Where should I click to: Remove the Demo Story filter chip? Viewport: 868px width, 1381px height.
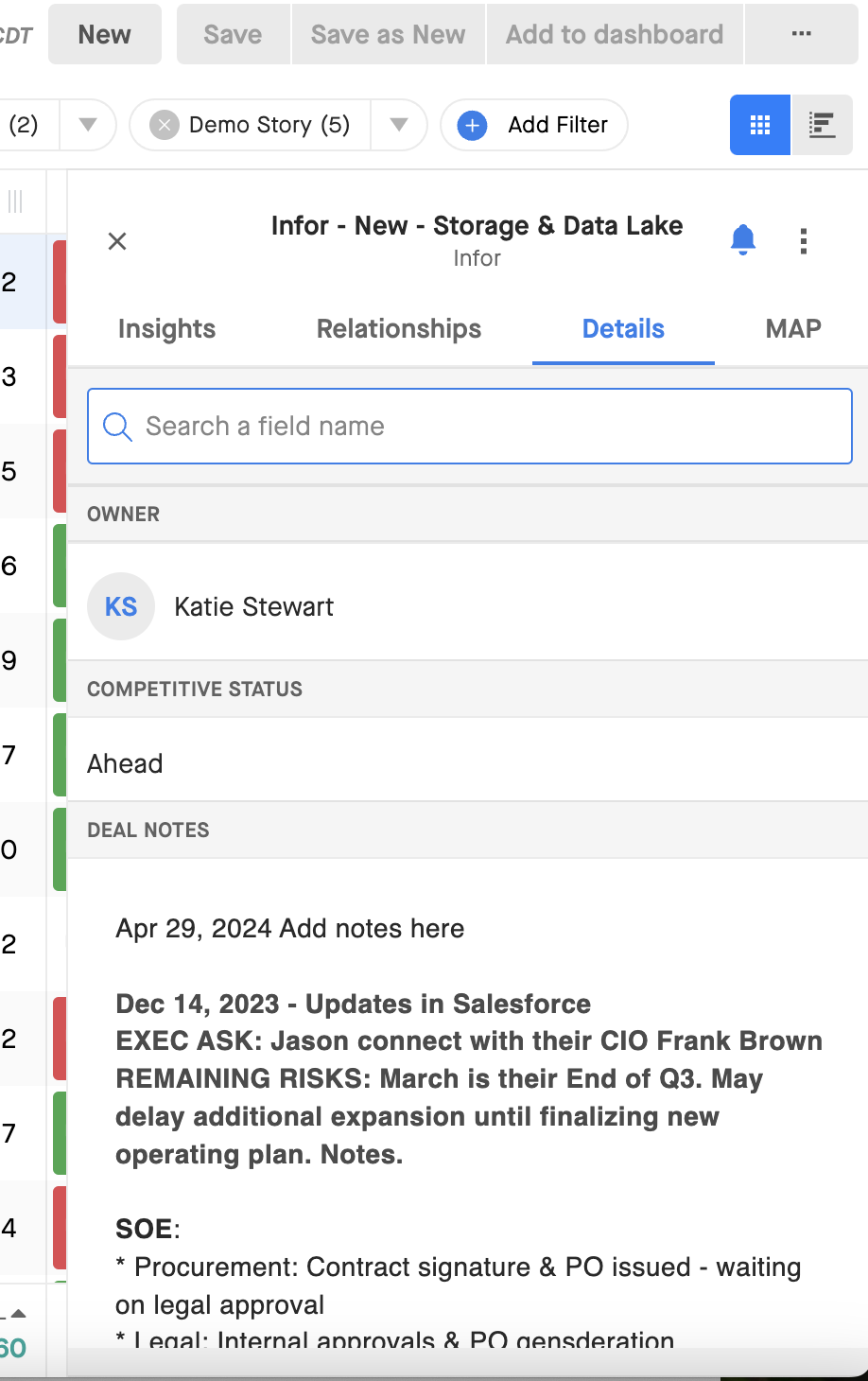click(165, 124)
